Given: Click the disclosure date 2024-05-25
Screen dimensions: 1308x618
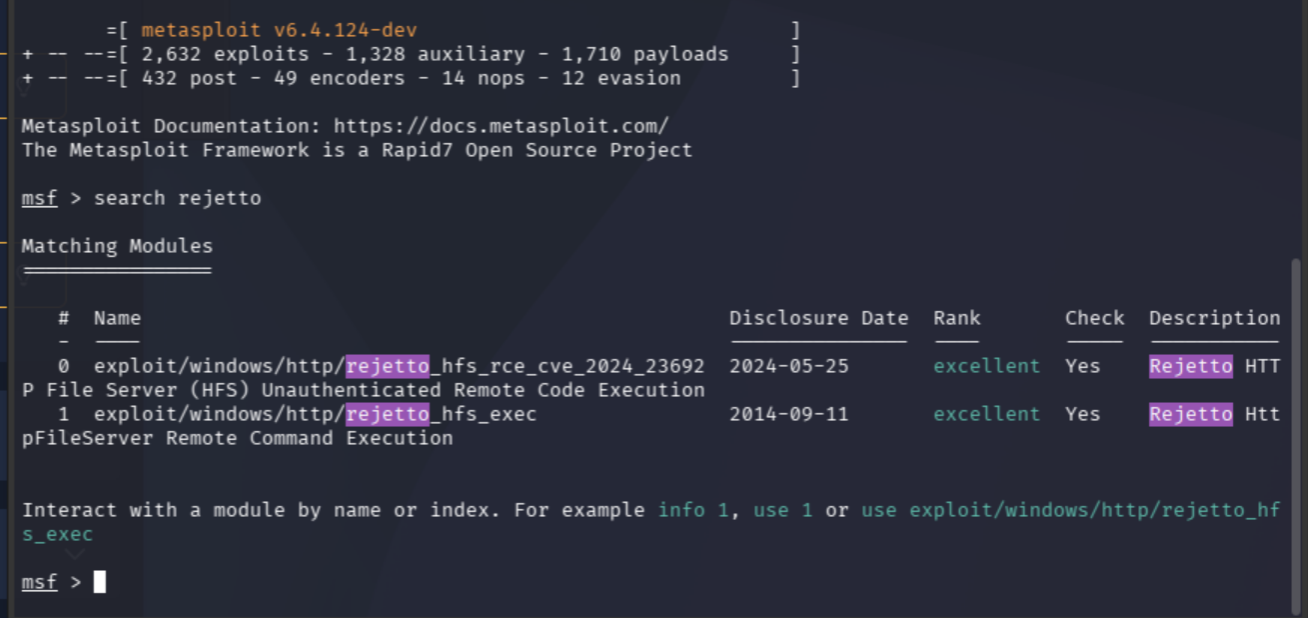Looking at the screenshot, I should pos(789,366).
